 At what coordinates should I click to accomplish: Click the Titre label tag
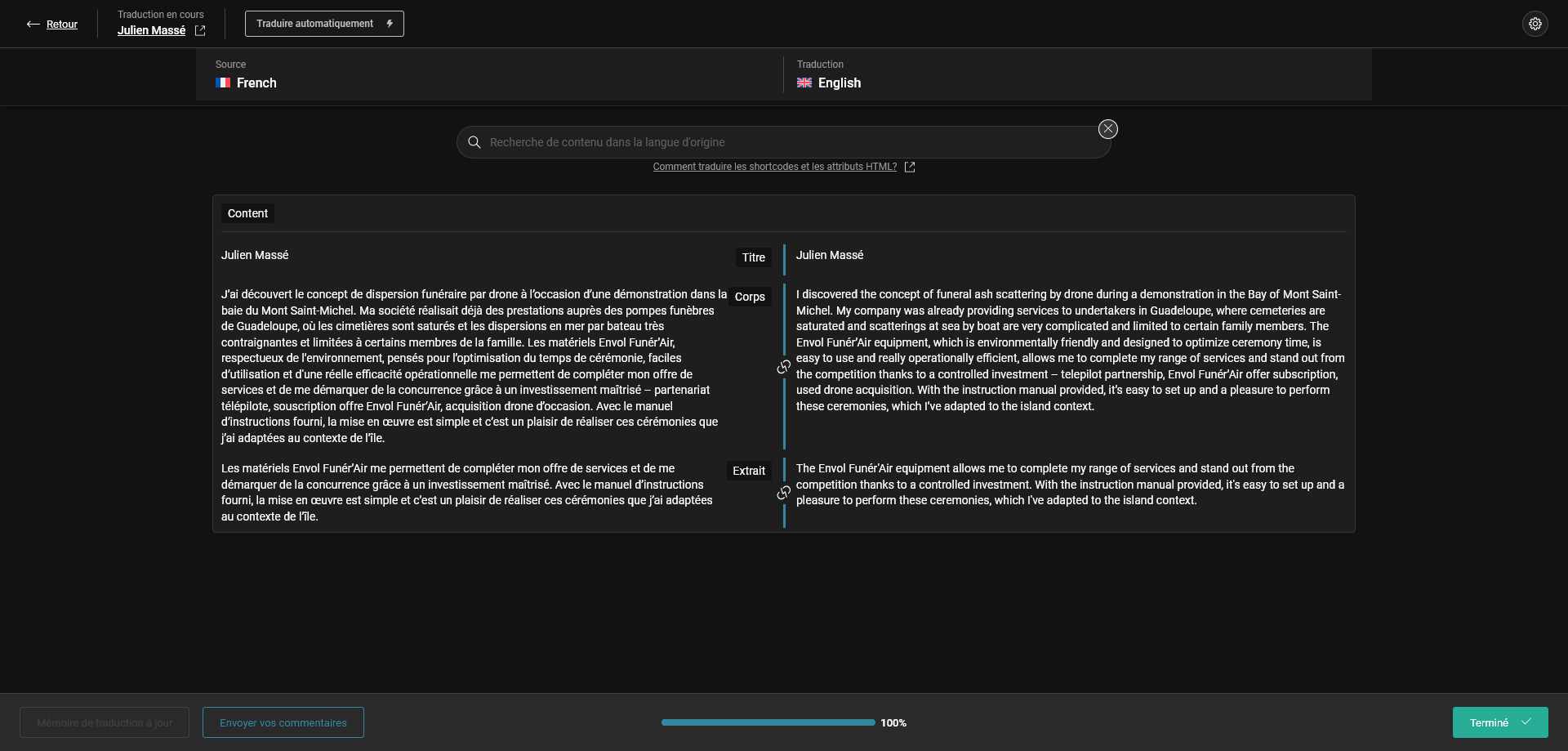[x=753, y=257]
